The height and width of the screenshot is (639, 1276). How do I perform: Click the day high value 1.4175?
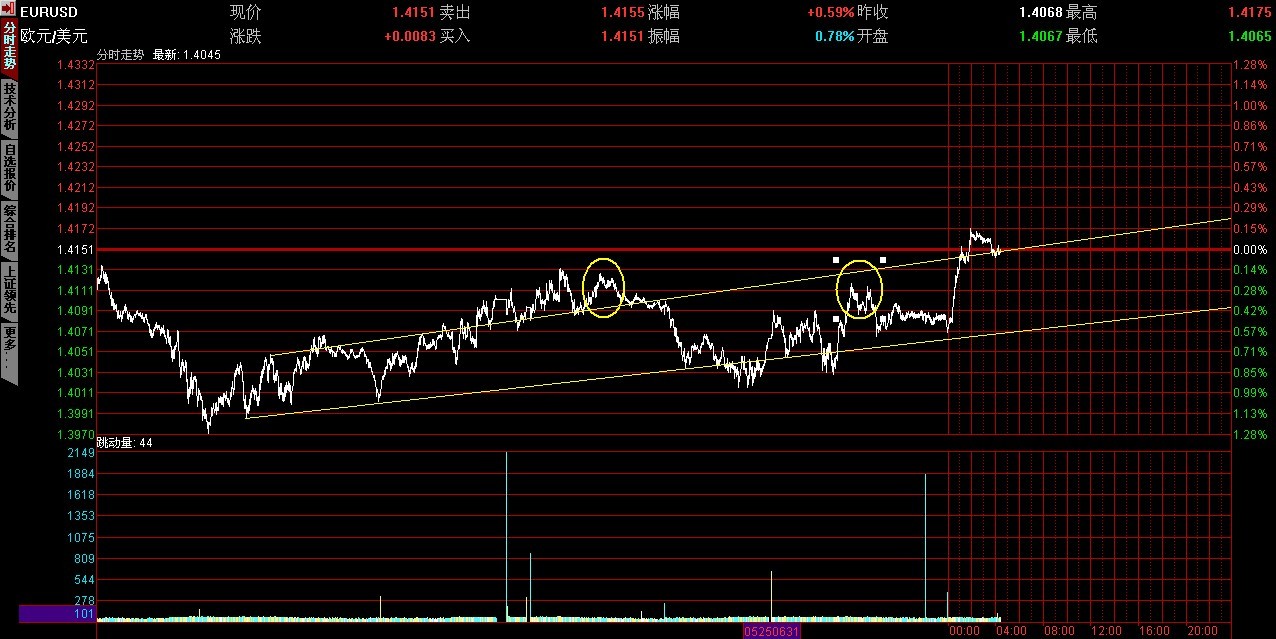[1249, 13]
